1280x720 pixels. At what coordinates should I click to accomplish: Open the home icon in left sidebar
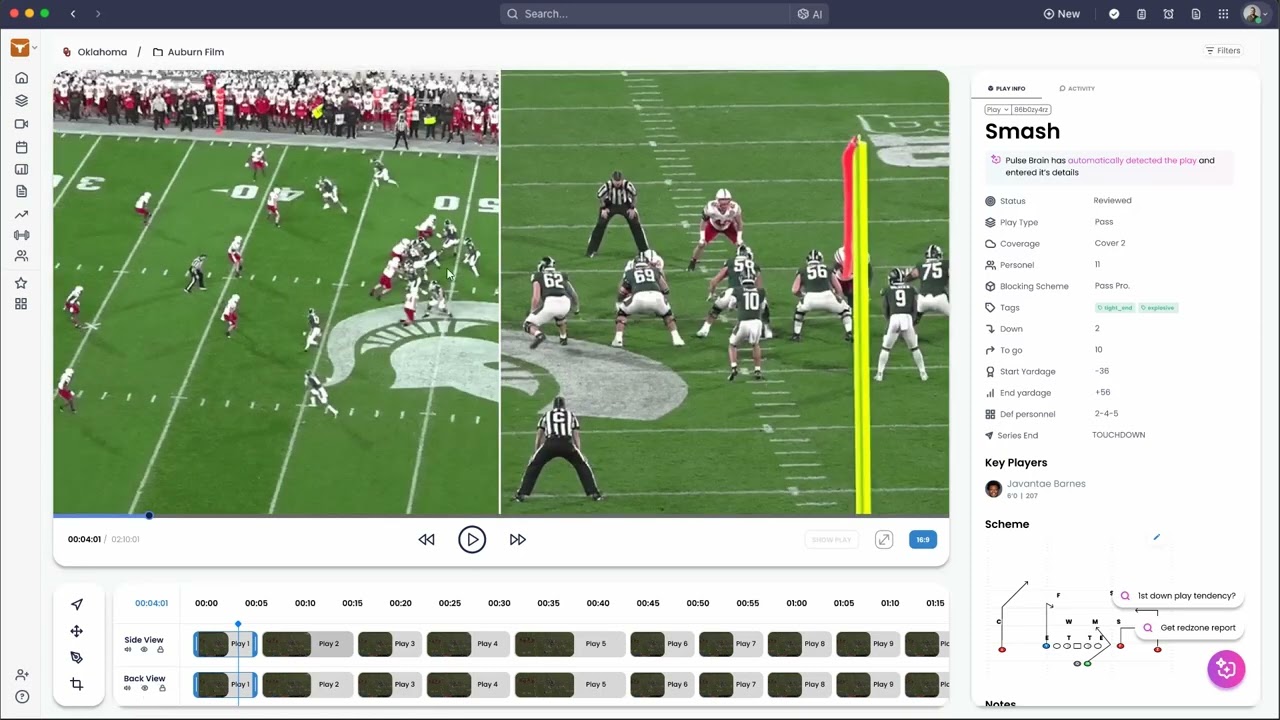tap(21, 78)
